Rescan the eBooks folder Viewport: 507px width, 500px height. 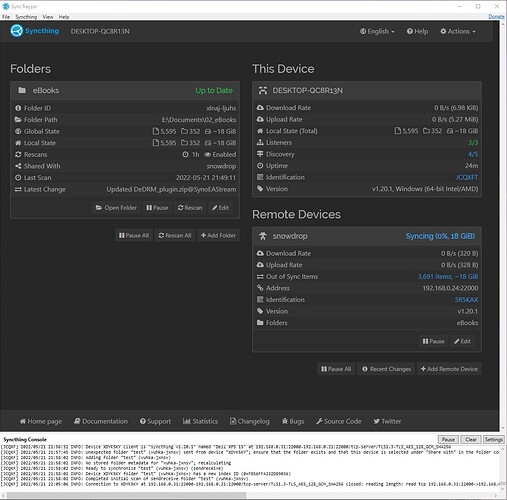(190, 208)
